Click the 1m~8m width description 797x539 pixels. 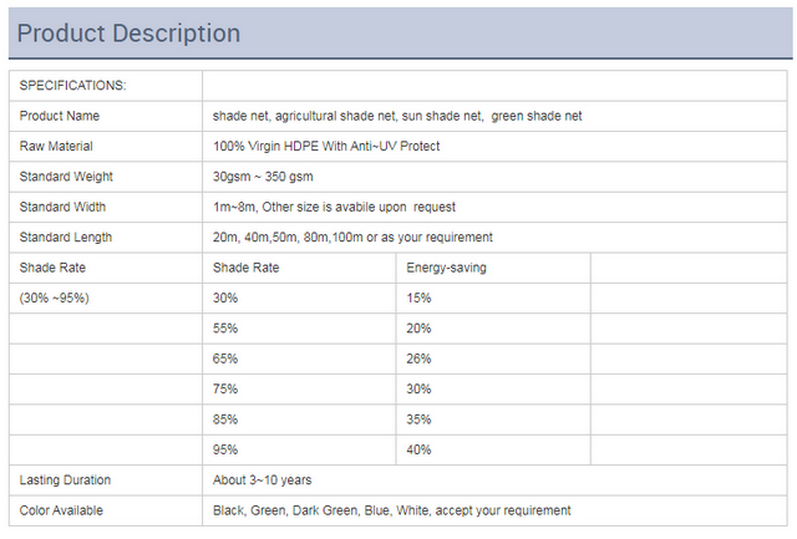334,207
